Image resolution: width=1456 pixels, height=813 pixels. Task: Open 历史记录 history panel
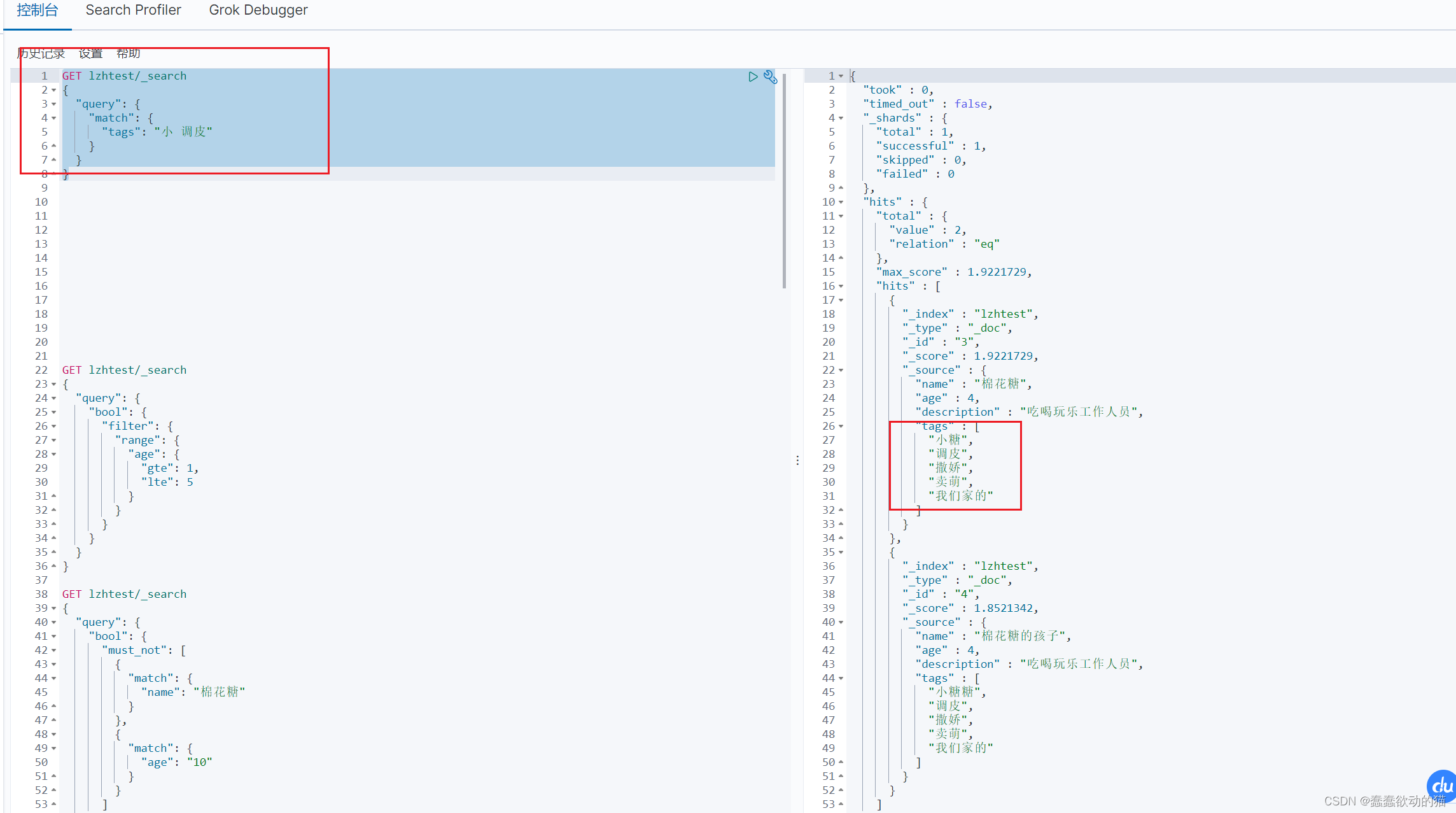41,53
